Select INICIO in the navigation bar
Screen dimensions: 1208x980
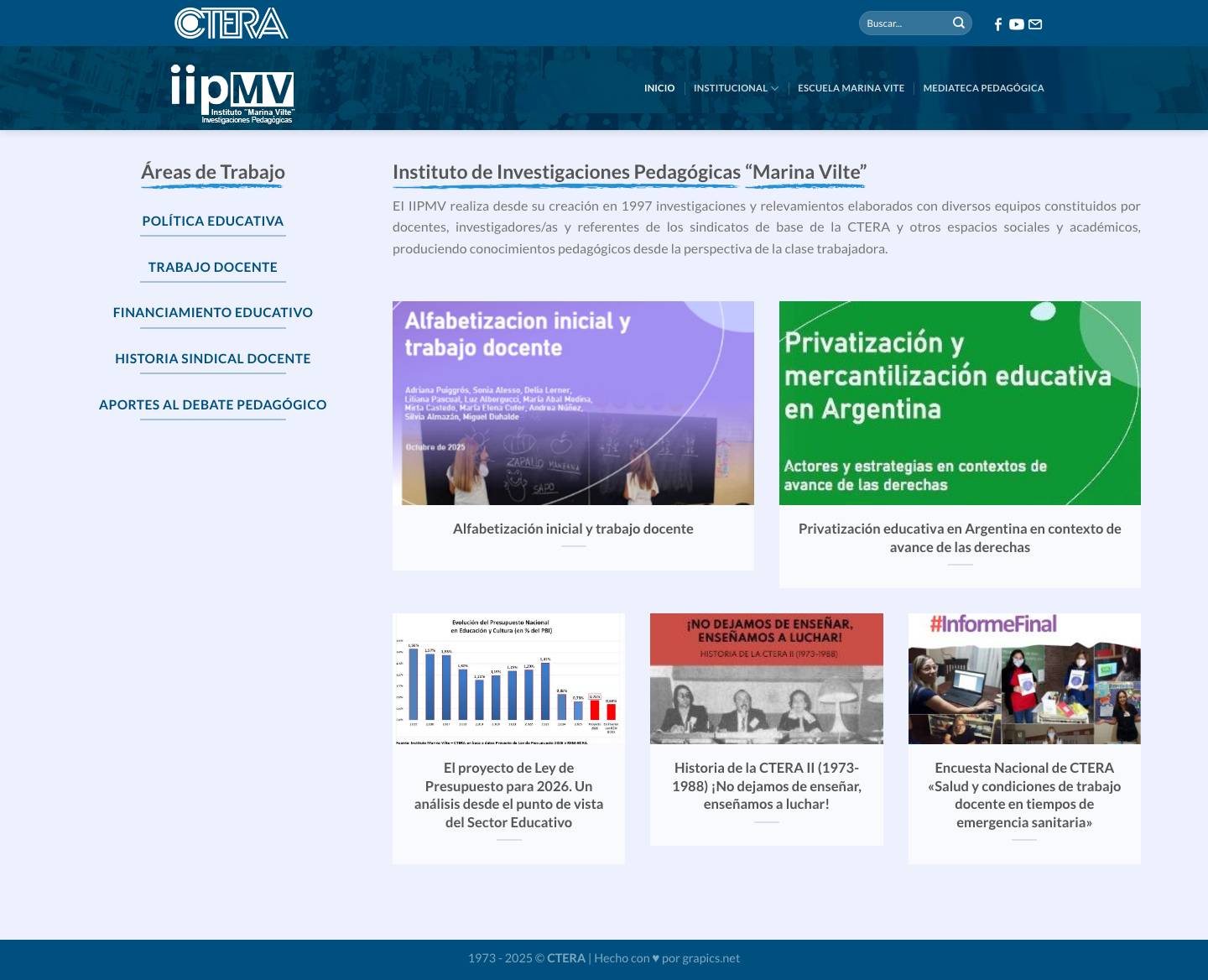click(659, 87)
